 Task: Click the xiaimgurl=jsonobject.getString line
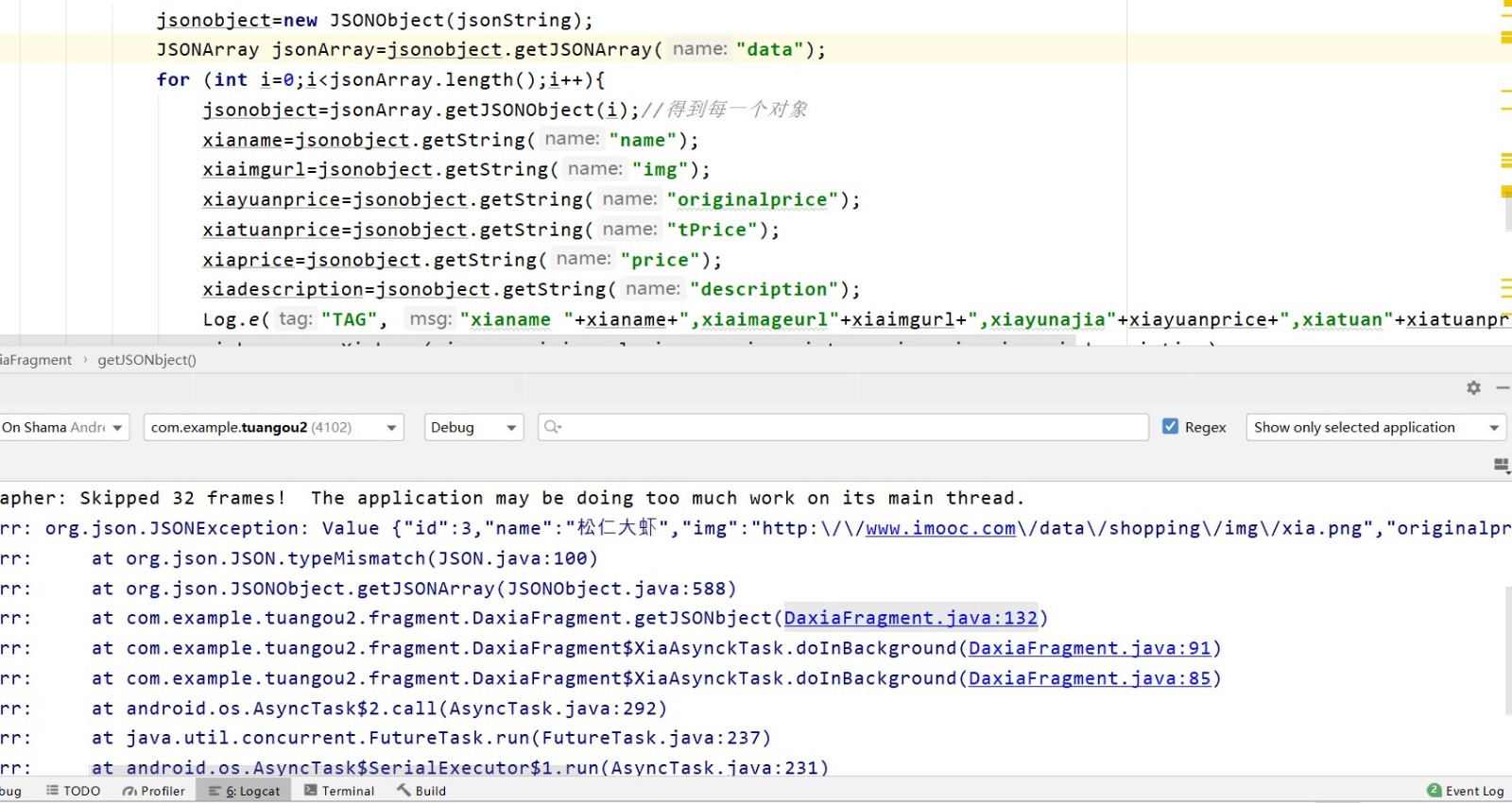tap(456, 169)
